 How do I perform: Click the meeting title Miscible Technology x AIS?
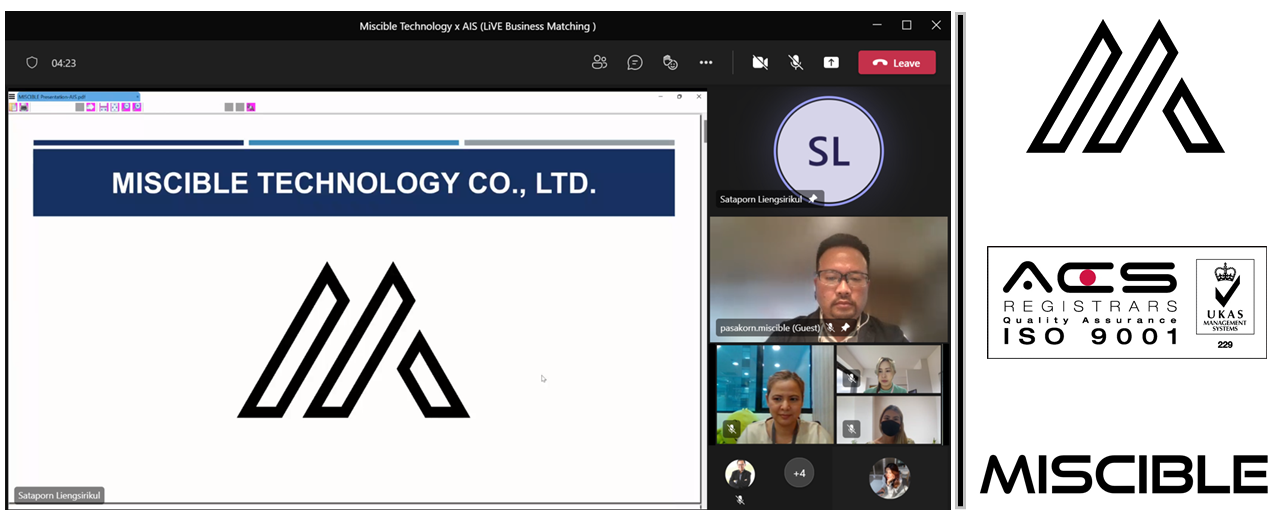click(x=477, y=26)
